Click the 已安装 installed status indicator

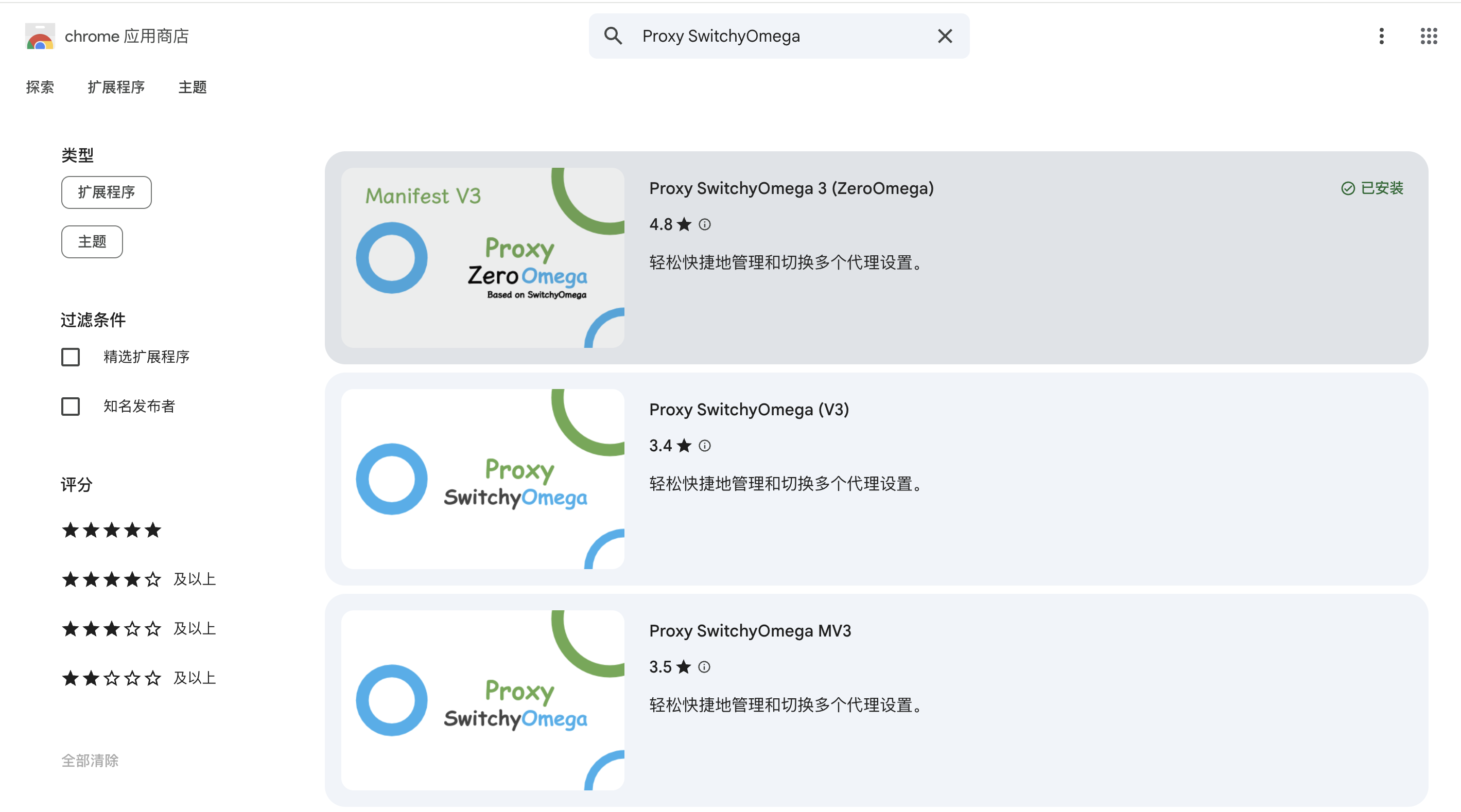pos(1372,188)
